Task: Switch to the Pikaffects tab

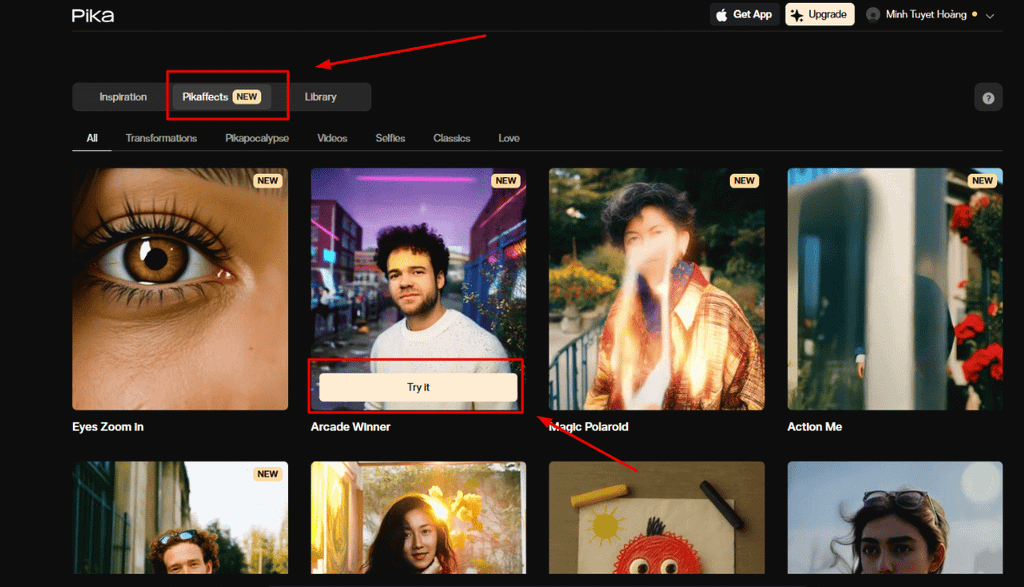Action: click(221, 97)
